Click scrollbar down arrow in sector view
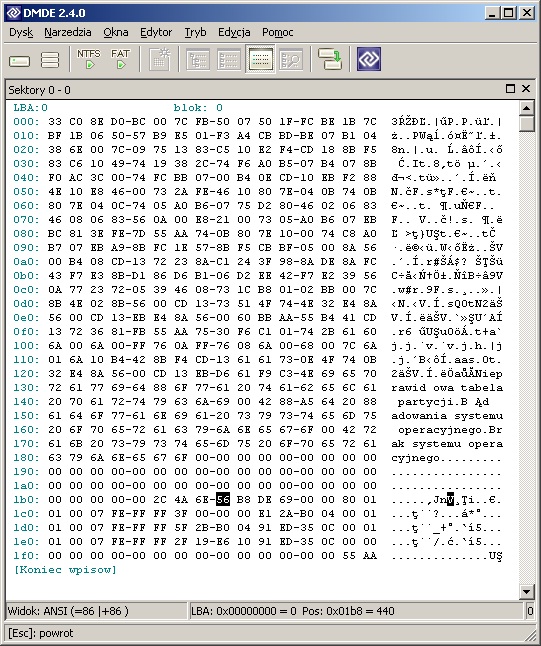This screenshot has width=541, height=646. (527, 592)
